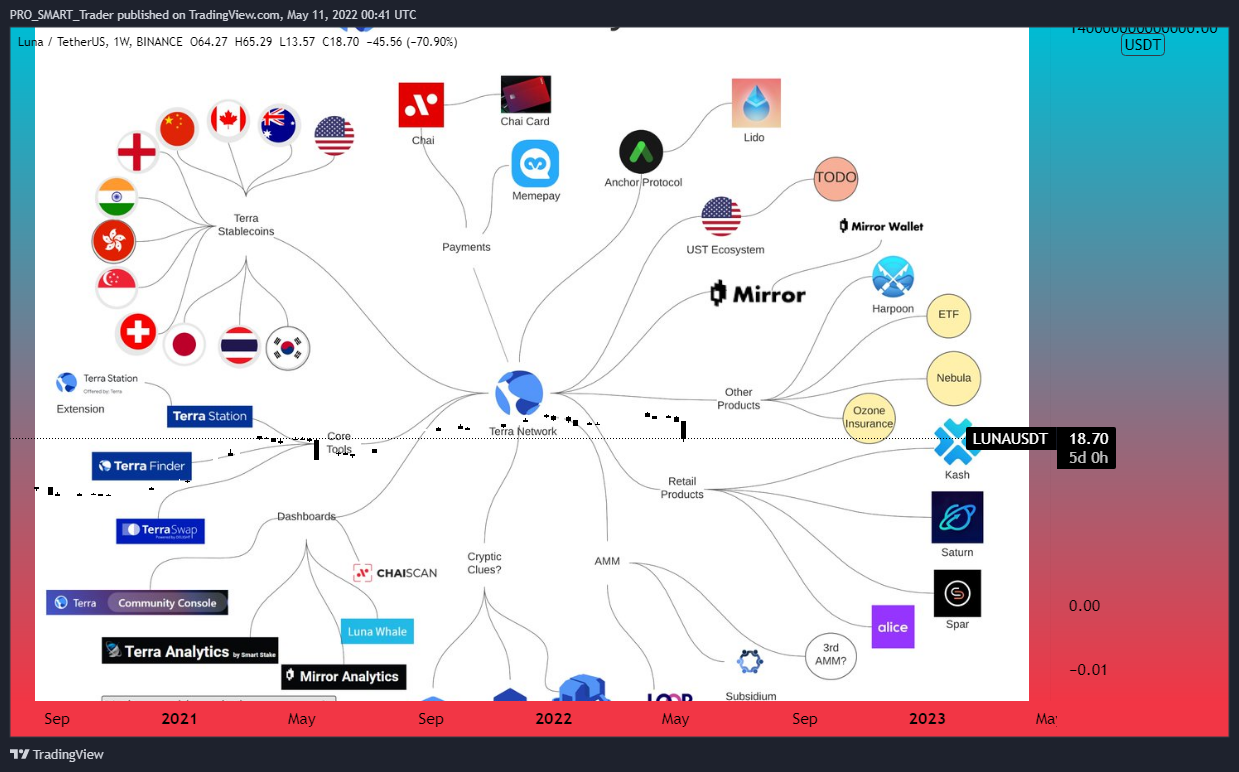The width and height of the screenshot is (1239, 772).
Task: Click the Singapore flag circle
Action: [116, 287]
